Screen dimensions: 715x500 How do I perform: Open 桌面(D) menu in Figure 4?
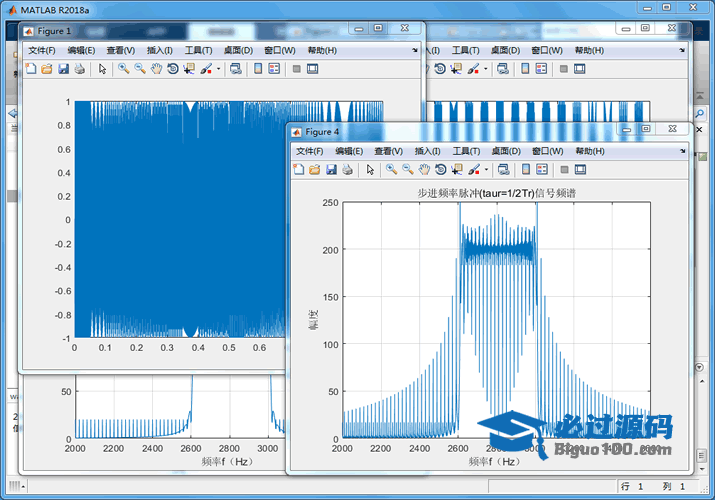(506, 151)
